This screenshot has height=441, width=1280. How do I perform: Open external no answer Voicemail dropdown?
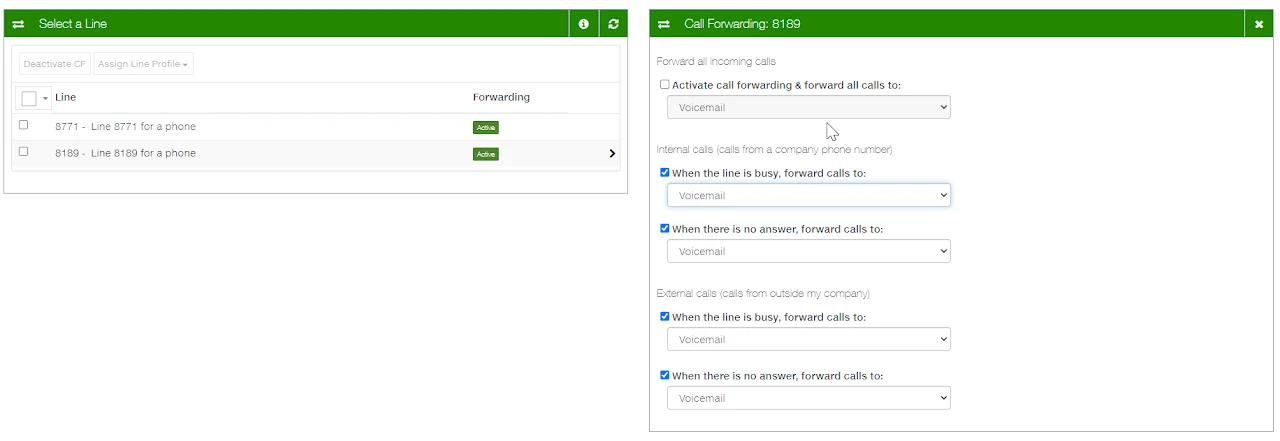point(809,398)
